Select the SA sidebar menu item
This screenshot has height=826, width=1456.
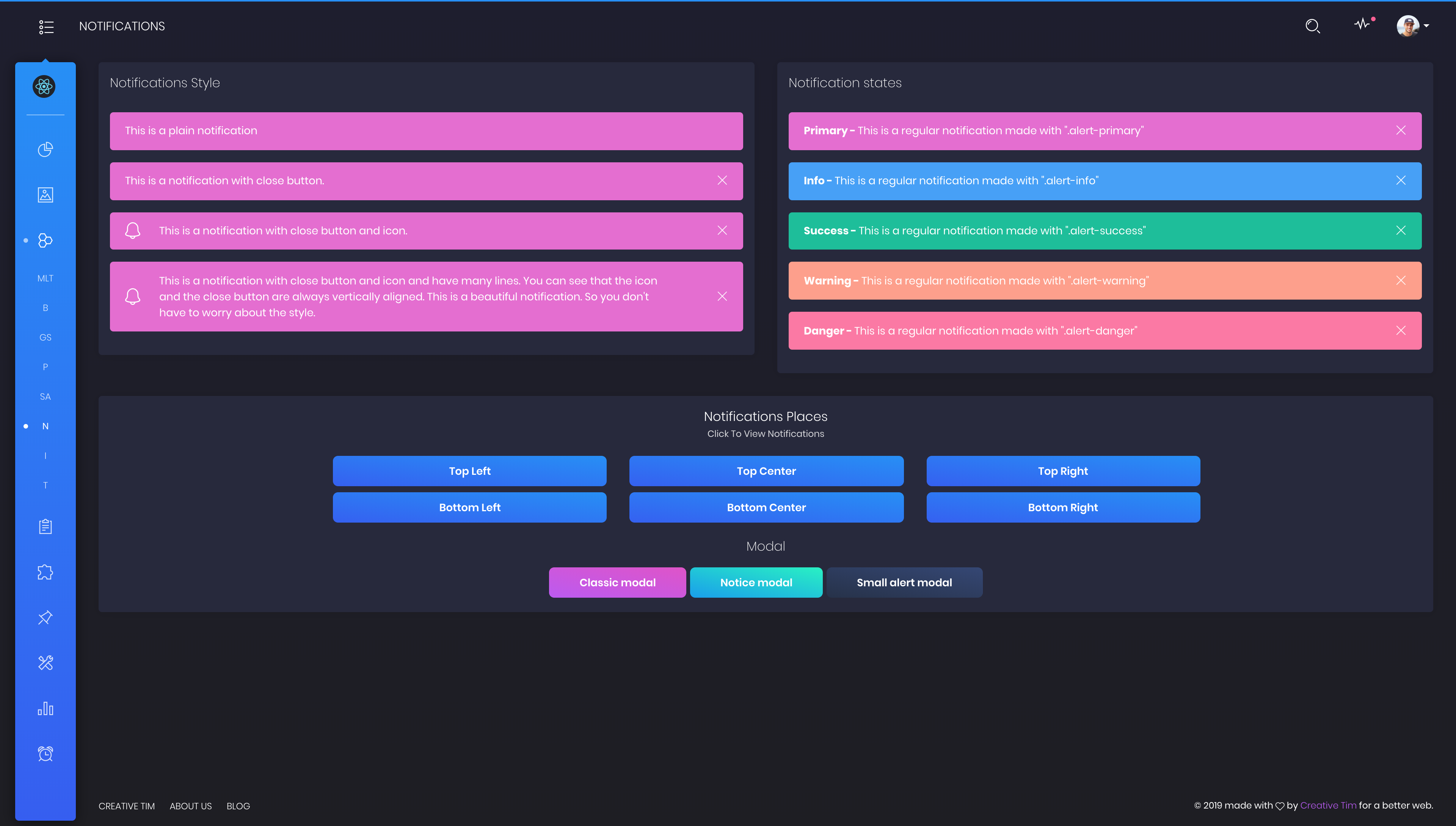[45, 397]
